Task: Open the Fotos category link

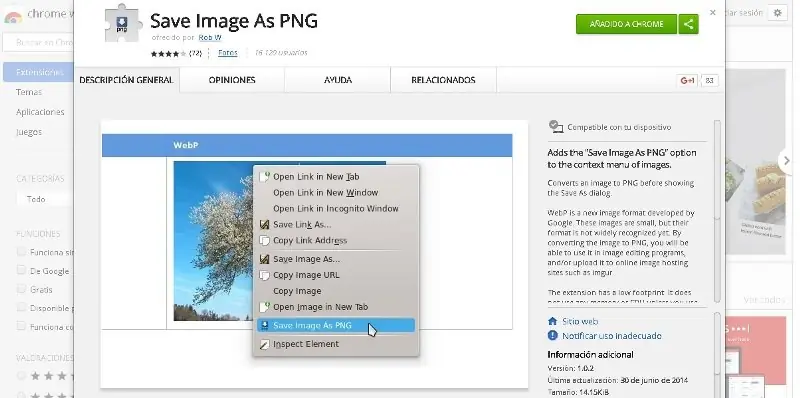Action: (228, 53)
